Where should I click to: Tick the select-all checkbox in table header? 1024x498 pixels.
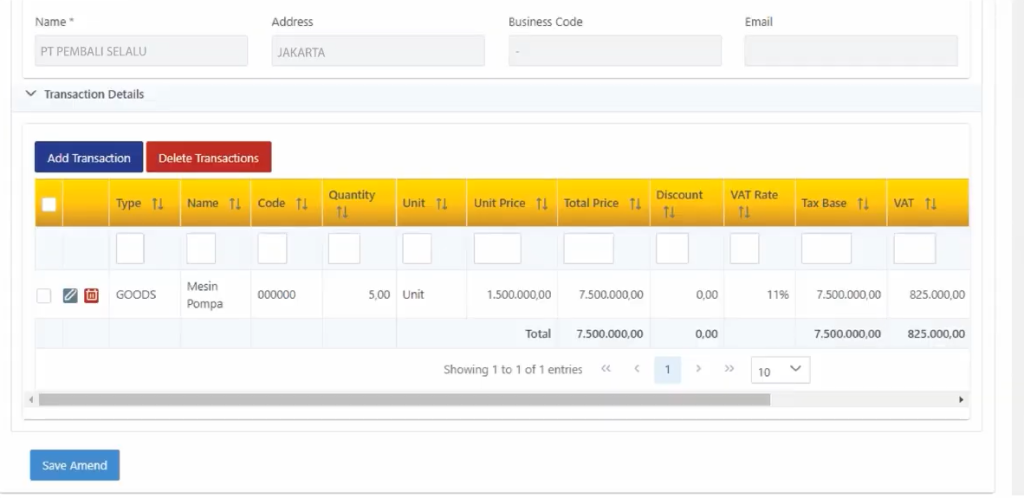tap(48, 204)
